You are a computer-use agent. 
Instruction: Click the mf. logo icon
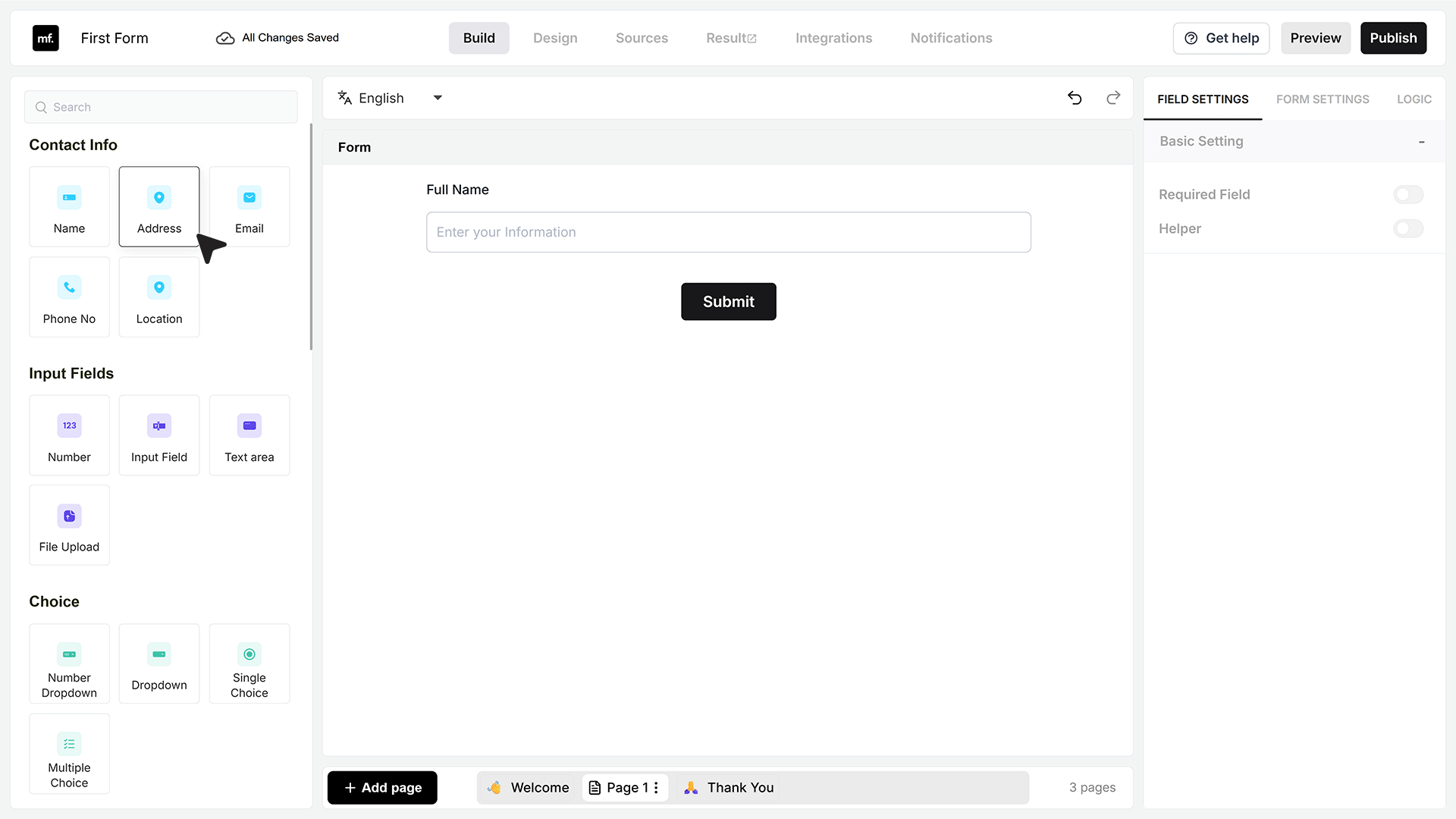point(45,38)
